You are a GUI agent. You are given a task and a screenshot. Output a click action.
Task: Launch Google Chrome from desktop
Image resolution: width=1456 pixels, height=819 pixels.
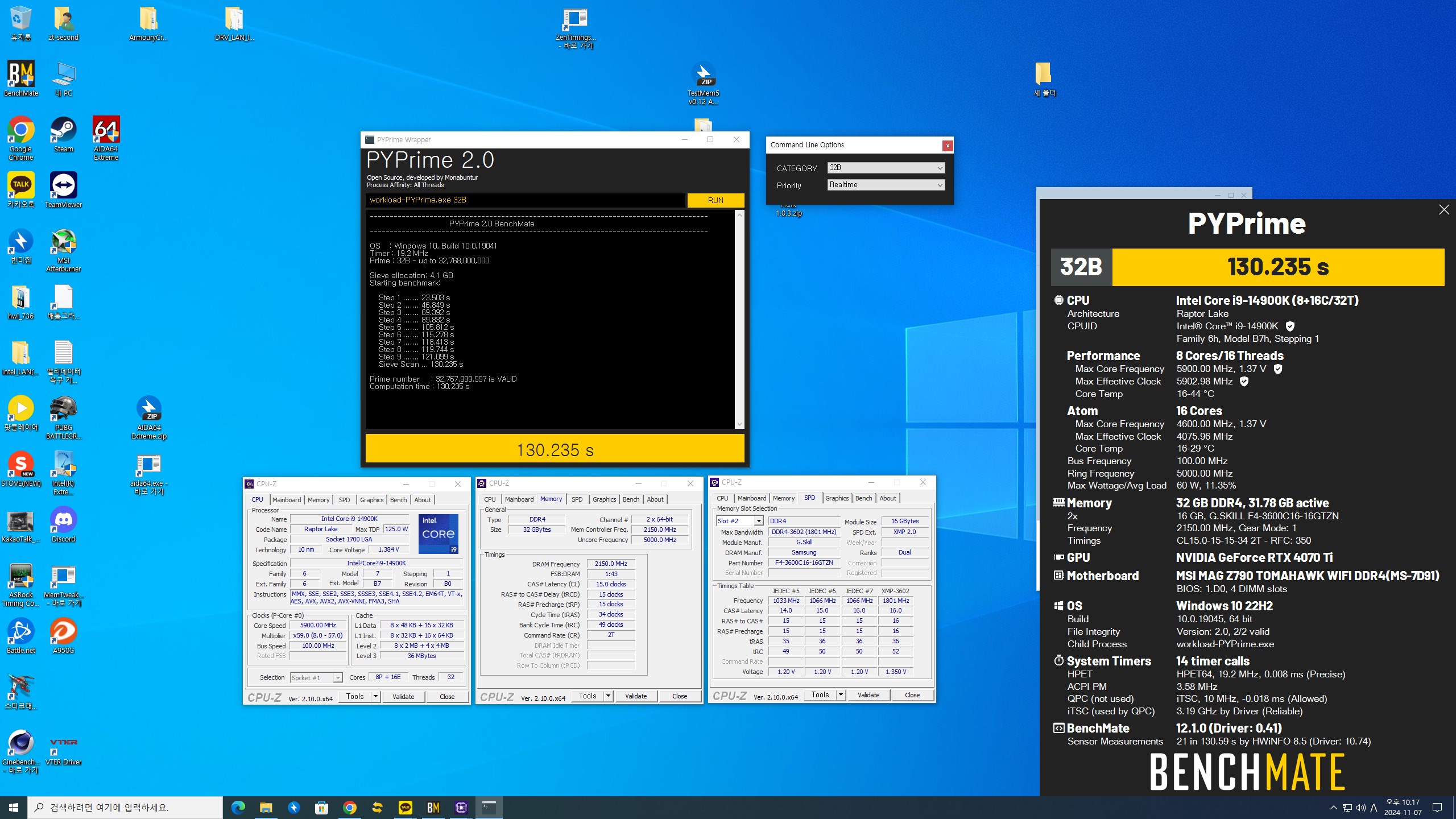(x=21, y=138)
